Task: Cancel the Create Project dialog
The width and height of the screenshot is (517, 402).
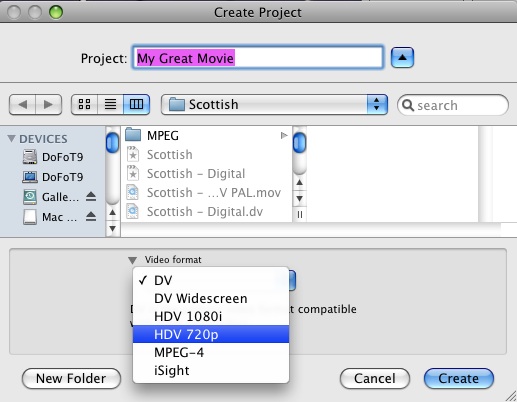Action: pyautogui.click(x=375, y=378)
